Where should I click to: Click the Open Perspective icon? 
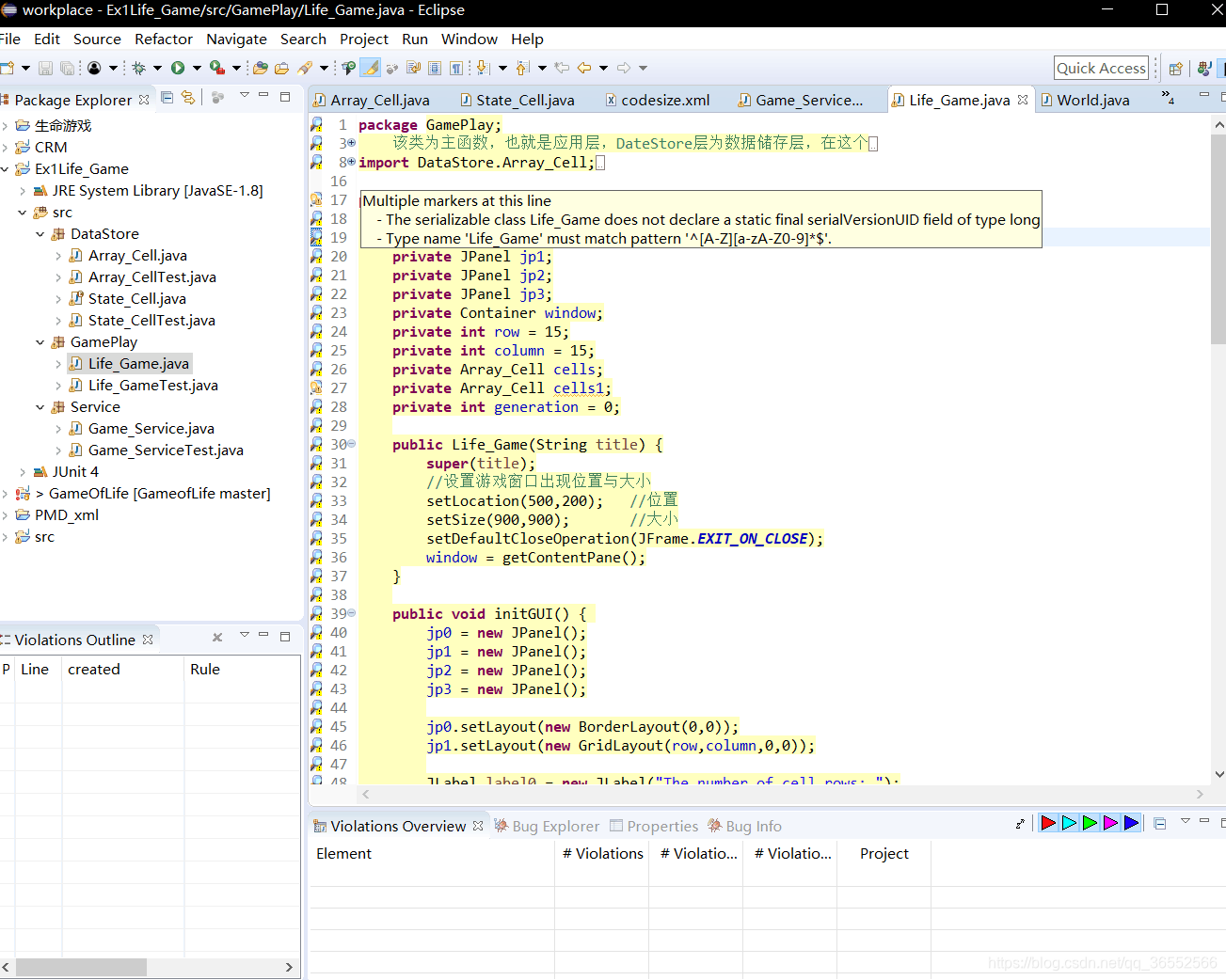point(1175,68)
